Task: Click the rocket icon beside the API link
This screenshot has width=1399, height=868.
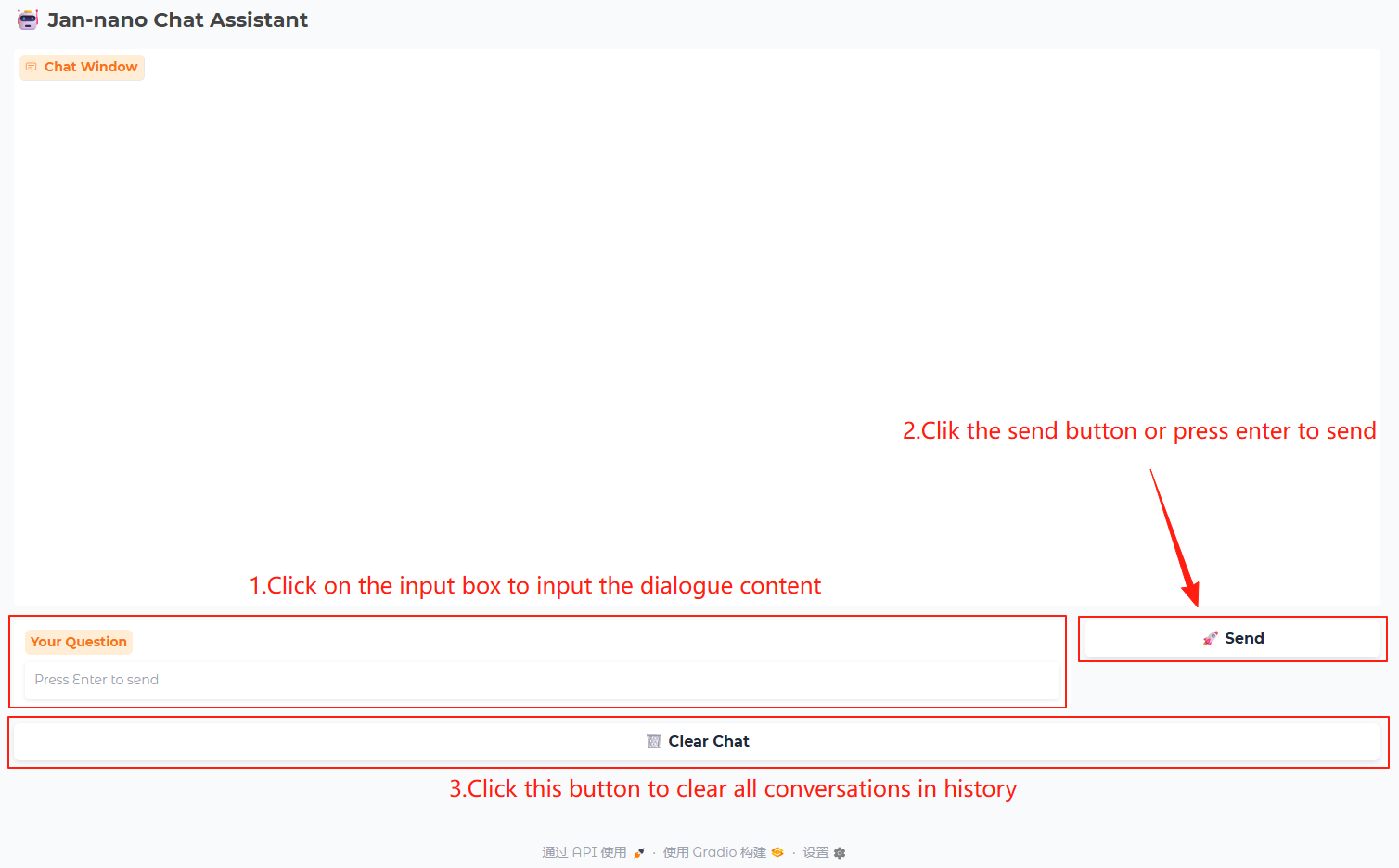Action: [x=639, y=852]
